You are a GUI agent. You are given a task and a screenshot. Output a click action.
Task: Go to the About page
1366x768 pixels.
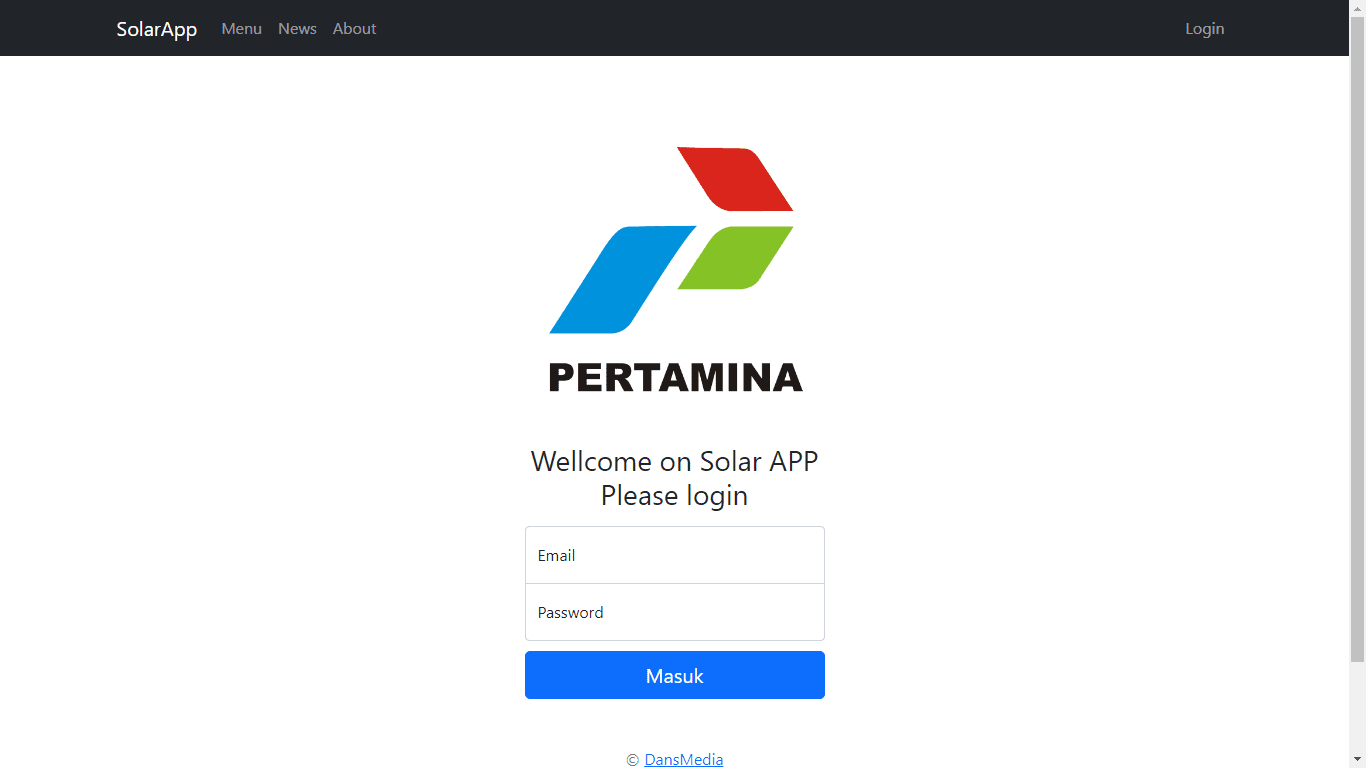[x=354, y=29]
